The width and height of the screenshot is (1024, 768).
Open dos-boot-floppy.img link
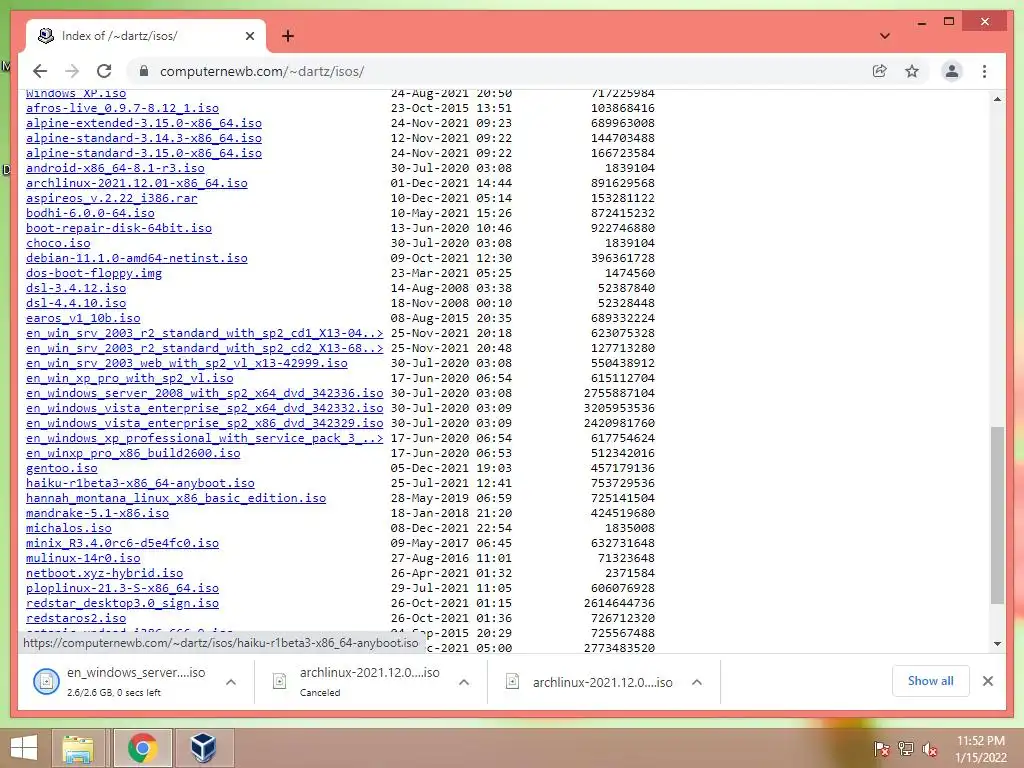[x=94, y=274]
